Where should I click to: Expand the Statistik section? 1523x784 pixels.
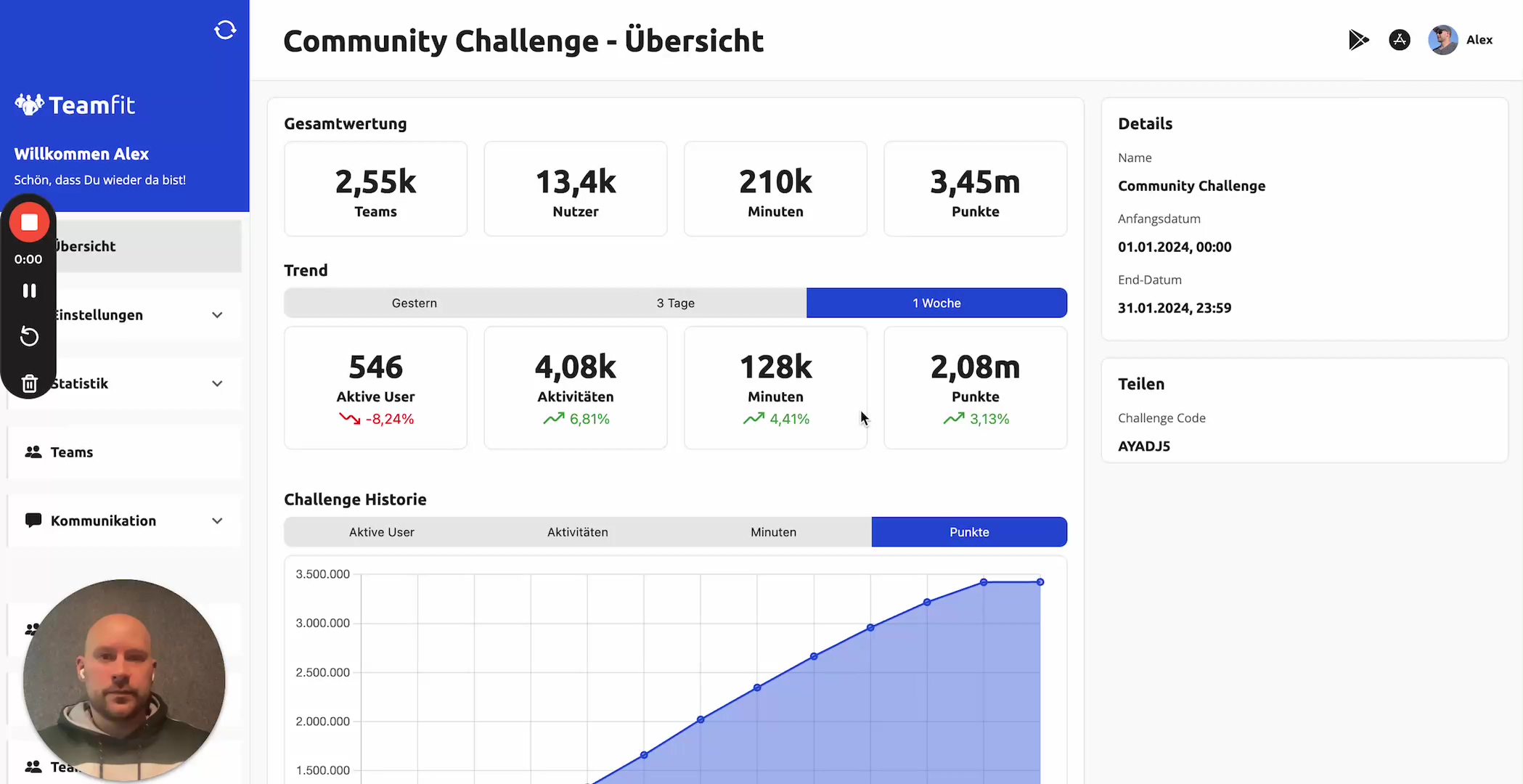click(x=217, y=383)
